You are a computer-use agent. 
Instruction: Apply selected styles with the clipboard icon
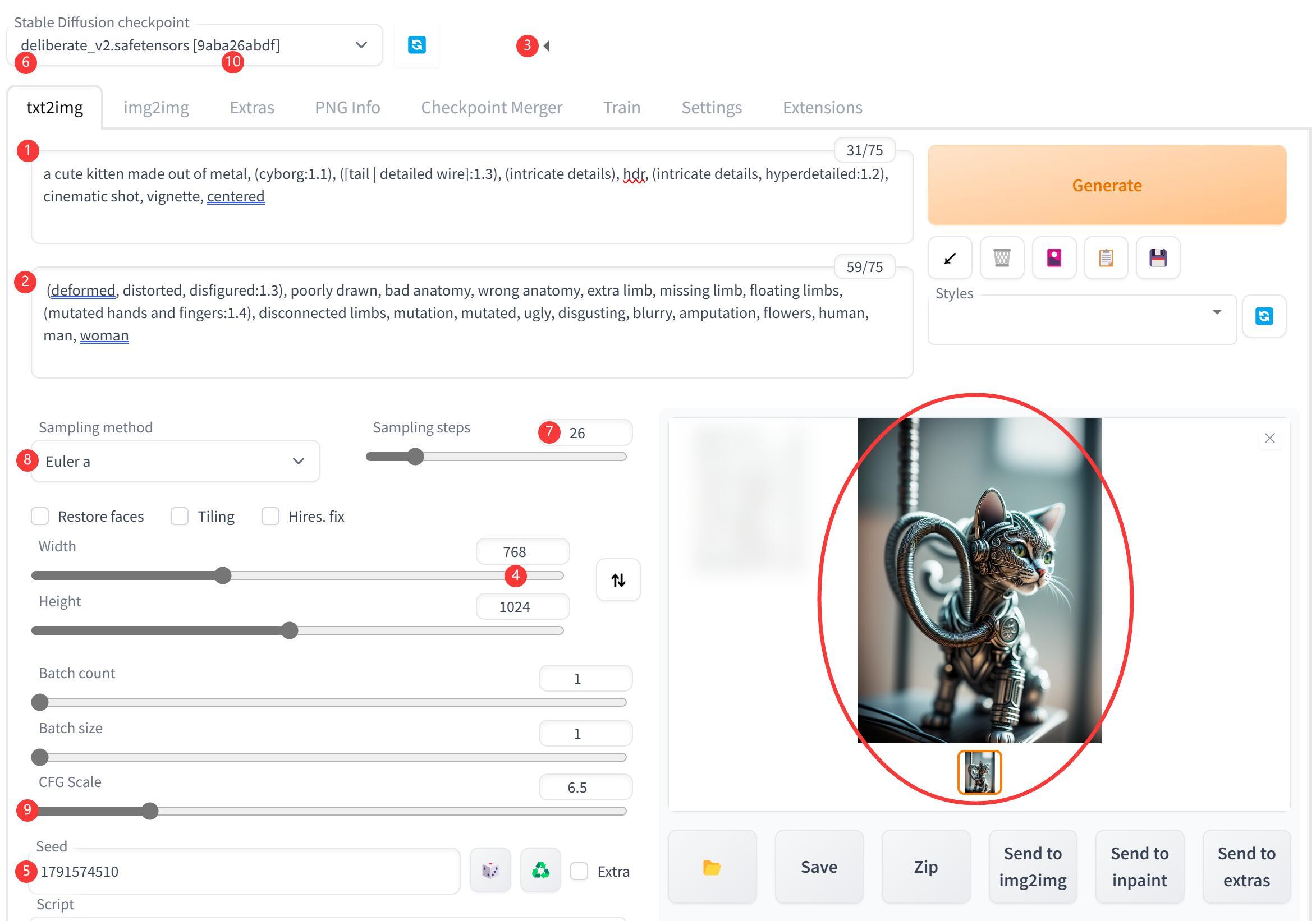click(x=1106, y=259)
